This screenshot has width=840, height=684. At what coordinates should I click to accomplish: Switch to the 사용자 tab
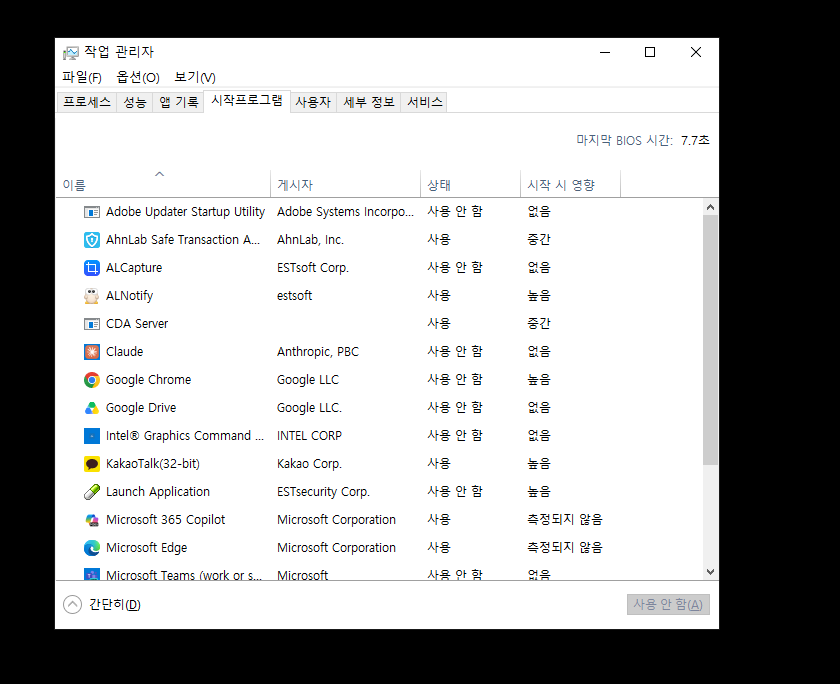click(x=313, y=102)
